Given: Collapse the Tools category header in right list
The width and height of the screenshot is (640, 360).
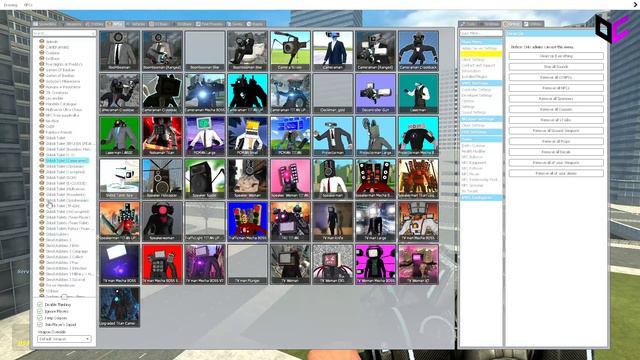Looking at the screenshot, I should 481,139.
